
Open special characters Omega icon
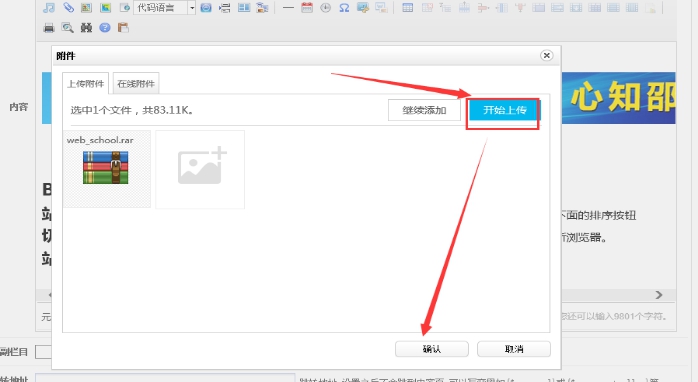344,8
